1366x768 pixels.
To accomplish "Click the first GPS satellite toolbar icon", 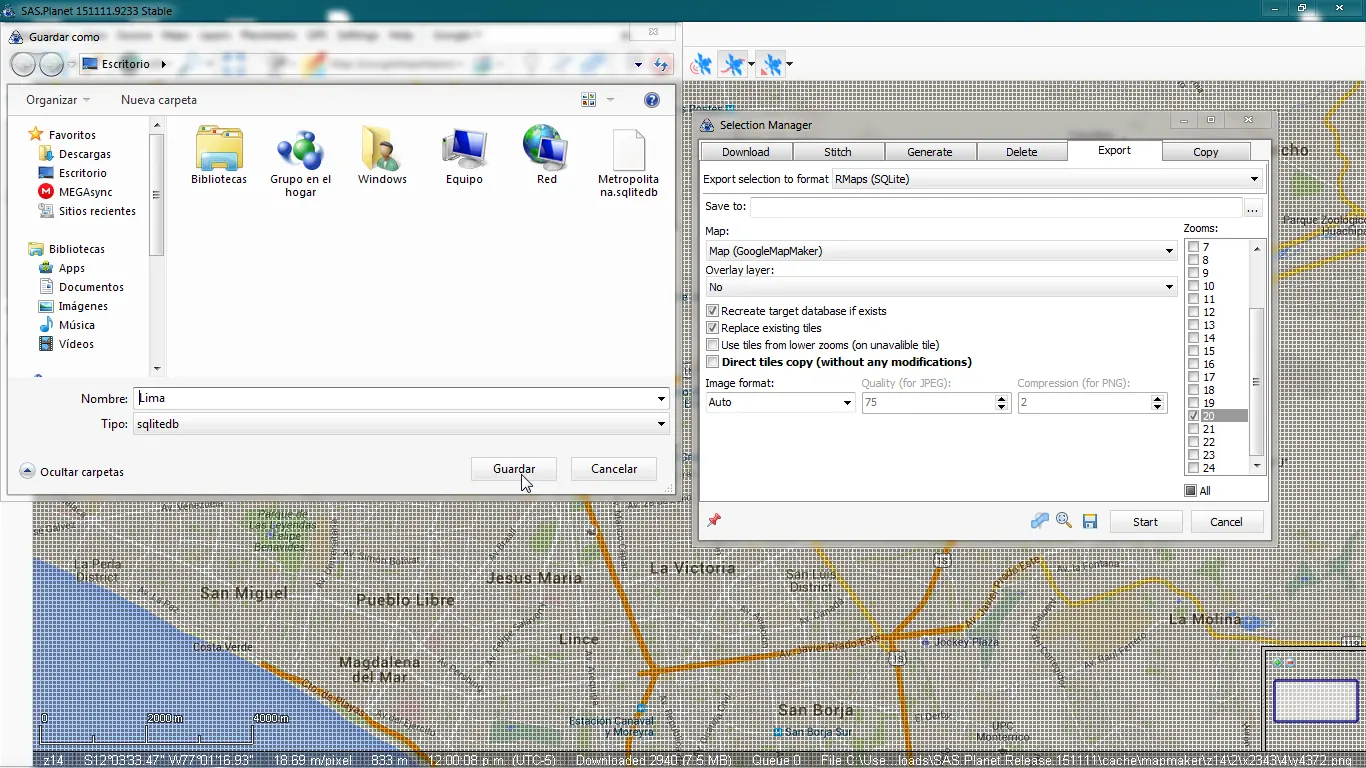I will [x=701, y=65].
